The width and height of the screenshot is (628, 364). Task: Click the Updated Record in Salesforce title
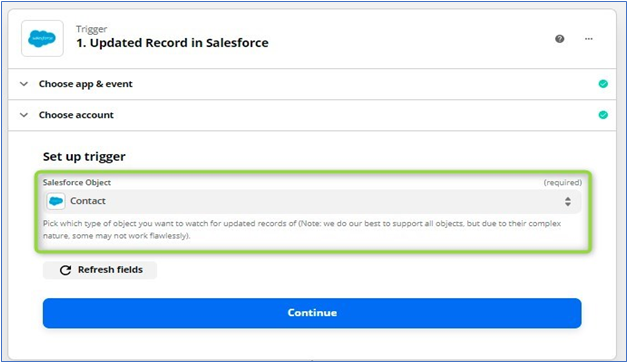pos(173,43)
